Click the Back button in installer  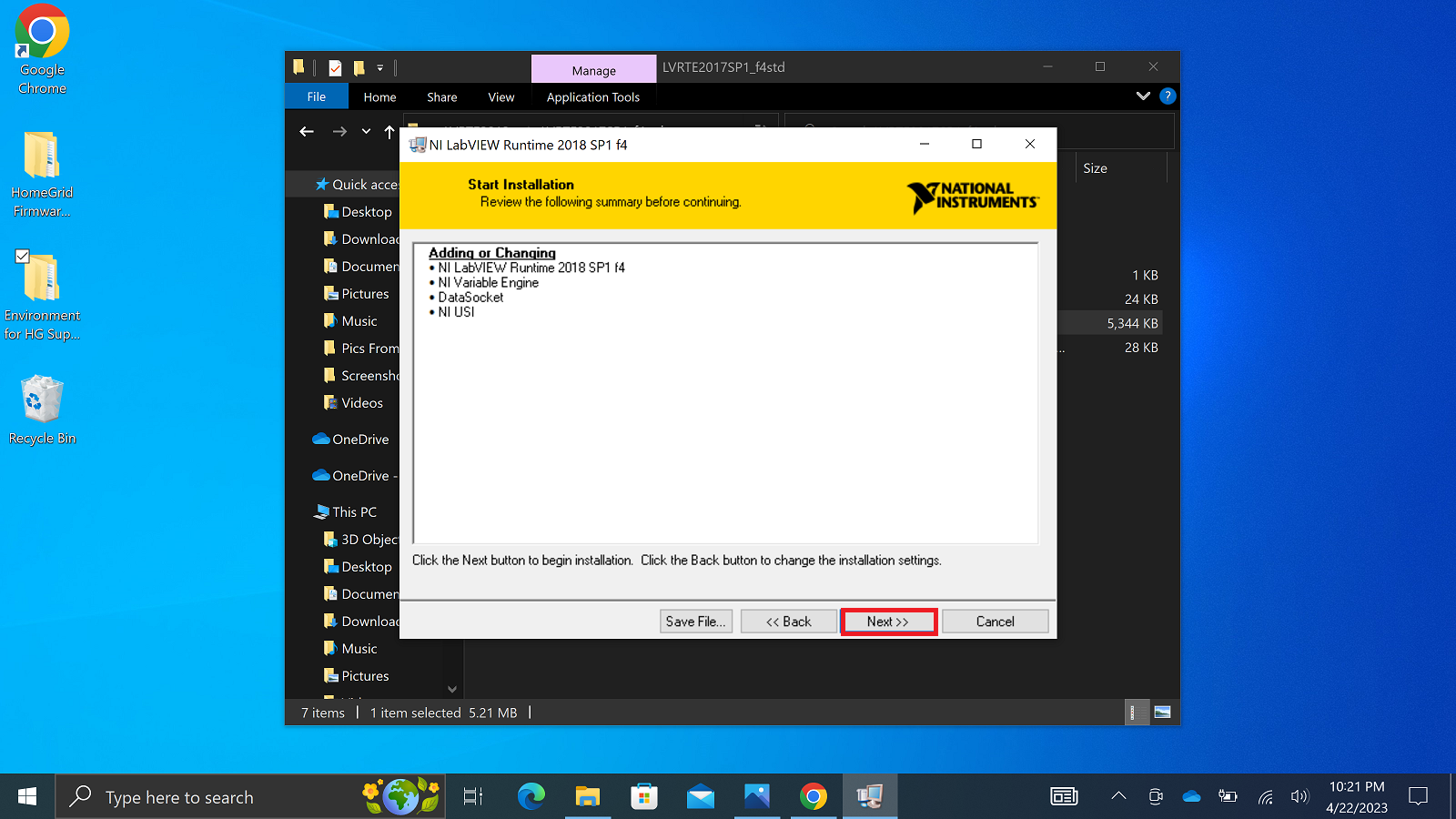[788, 622]
